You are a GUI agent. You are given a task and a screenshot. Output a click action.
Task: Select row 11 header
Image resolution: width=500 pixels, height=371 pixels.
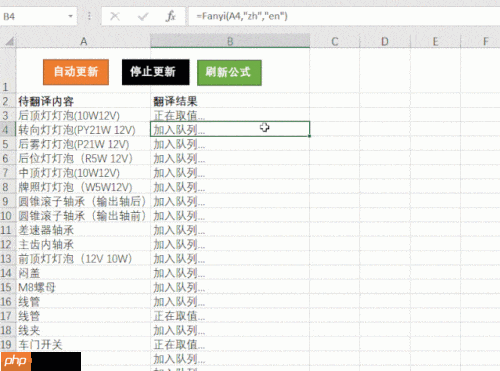[8, 230]
